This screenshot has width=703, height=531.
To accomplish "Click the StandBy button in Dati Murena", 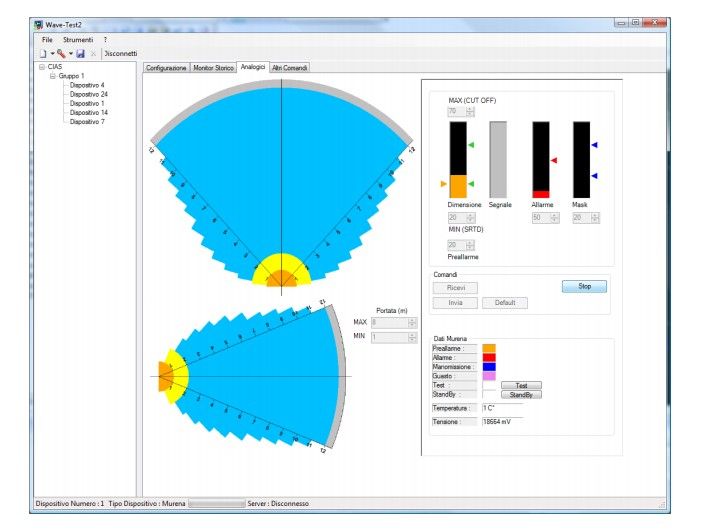I will (521, 395).
